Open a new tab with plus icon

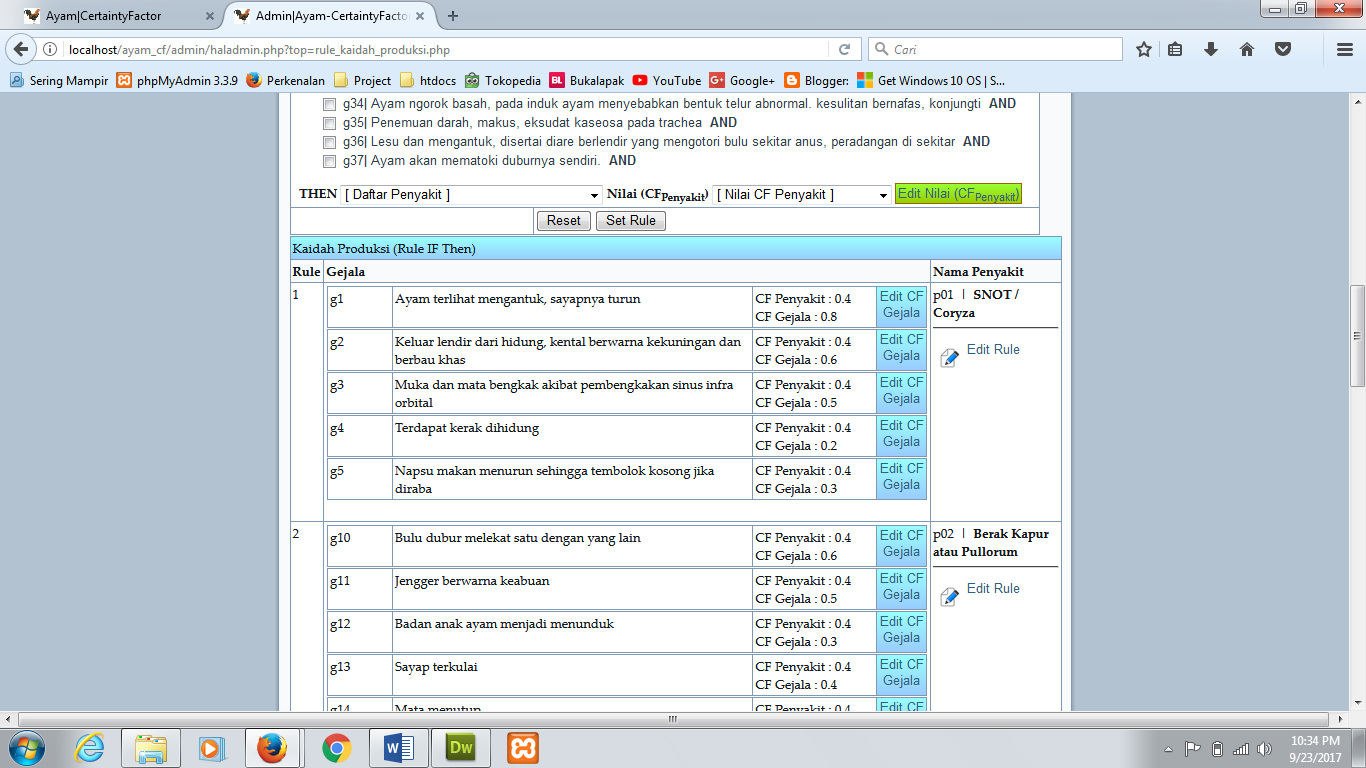[453, 16]
